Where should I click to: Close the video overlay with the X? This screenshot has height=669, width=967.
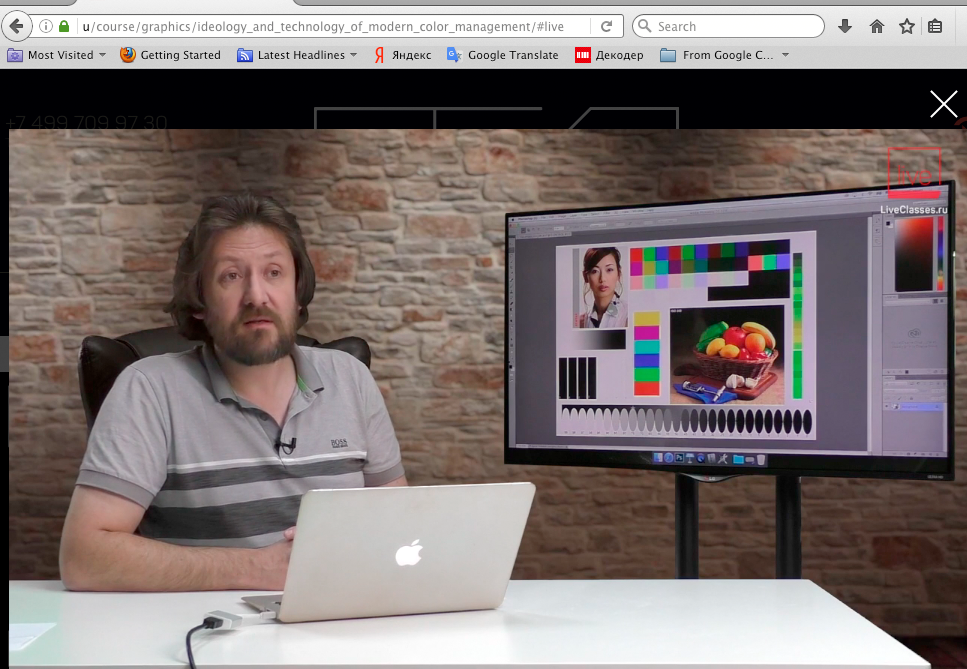pos(944,104)
